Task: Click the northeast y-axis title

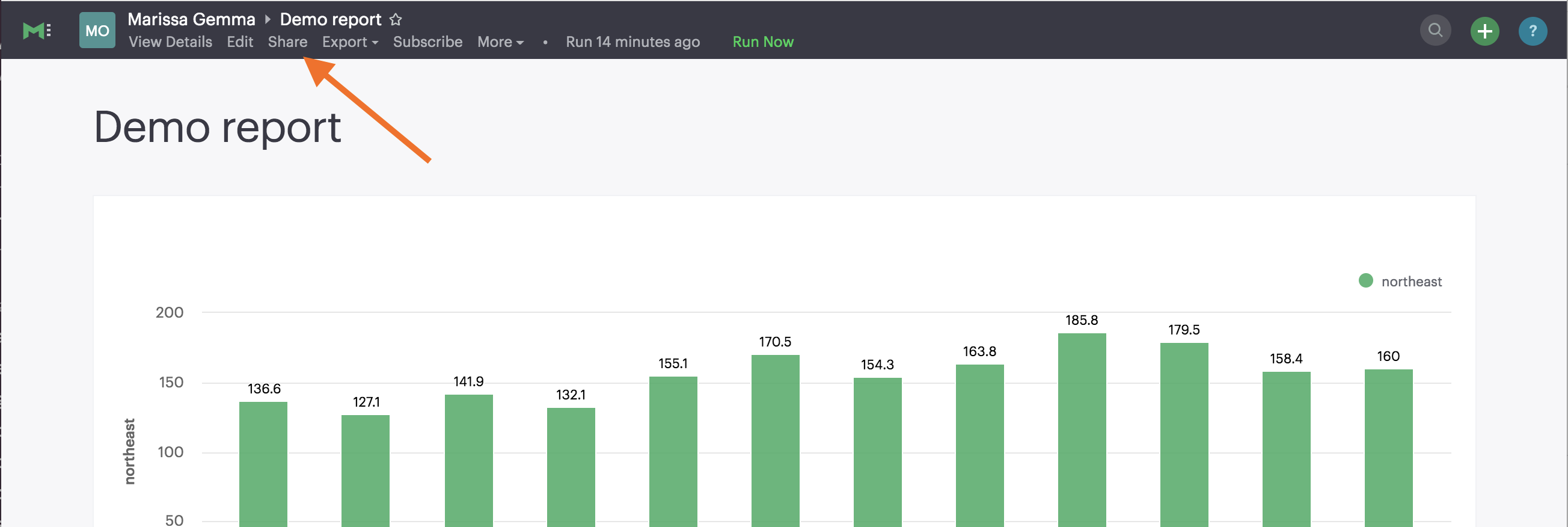Action: [x=129, y=451]
